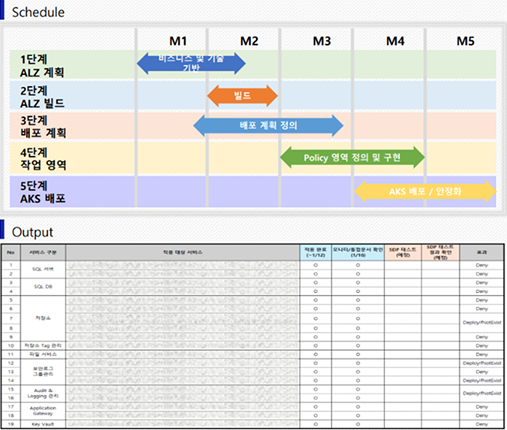Click row number 5 in the table
507x430 pixels.
click(11, 300)
